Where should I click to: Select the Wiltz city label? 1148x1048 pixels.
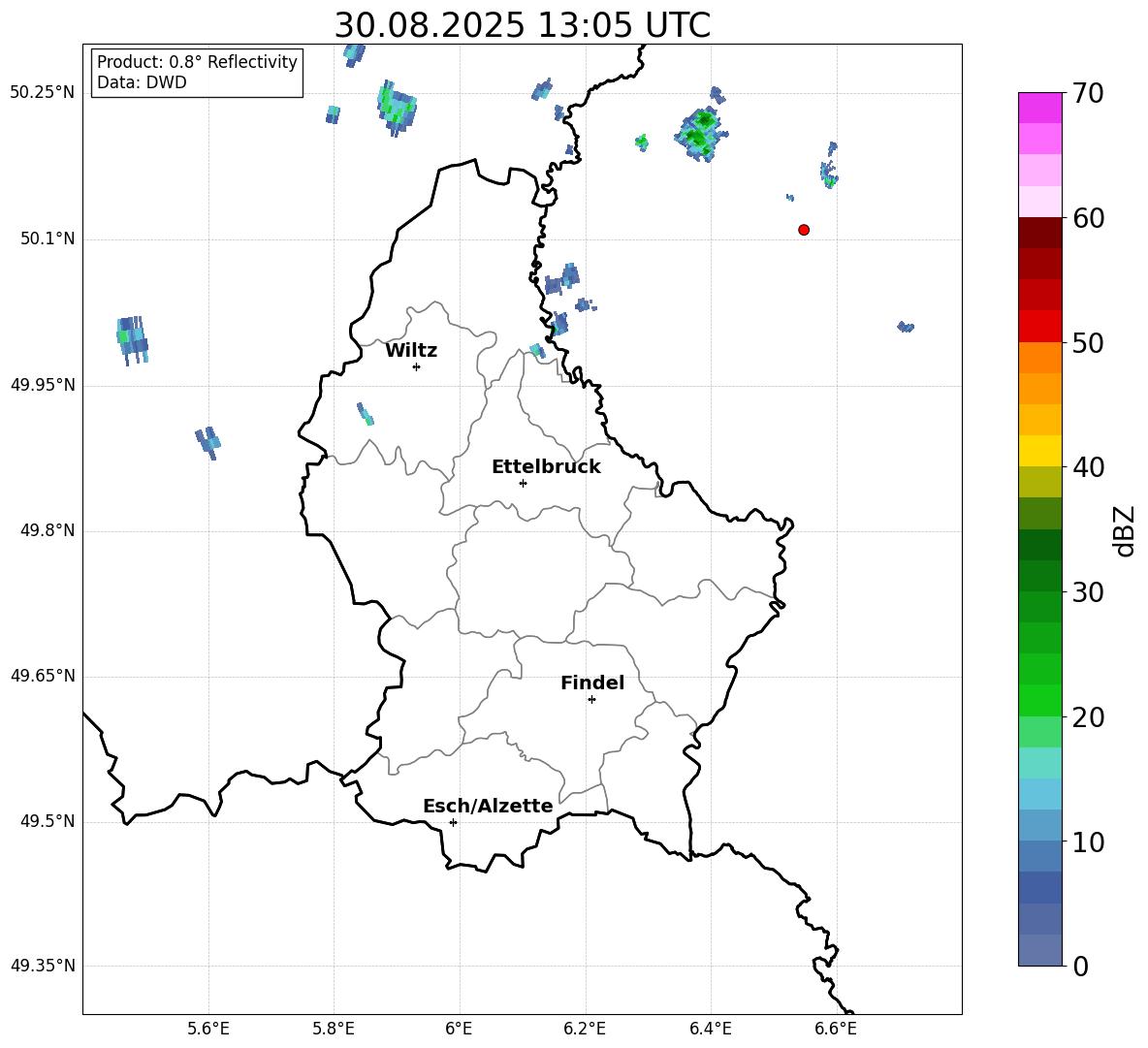[x=411, y=351]
